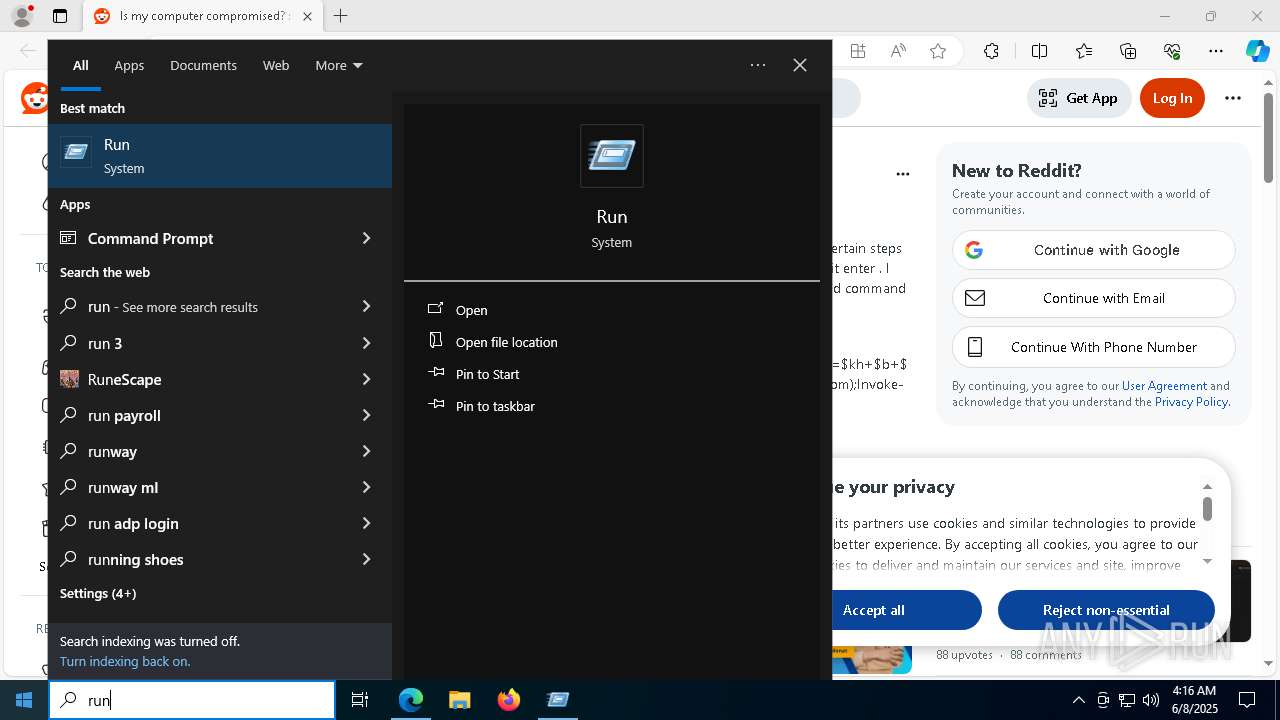
Task: Select Pin to Start
Action: click(x=487, y=374)
